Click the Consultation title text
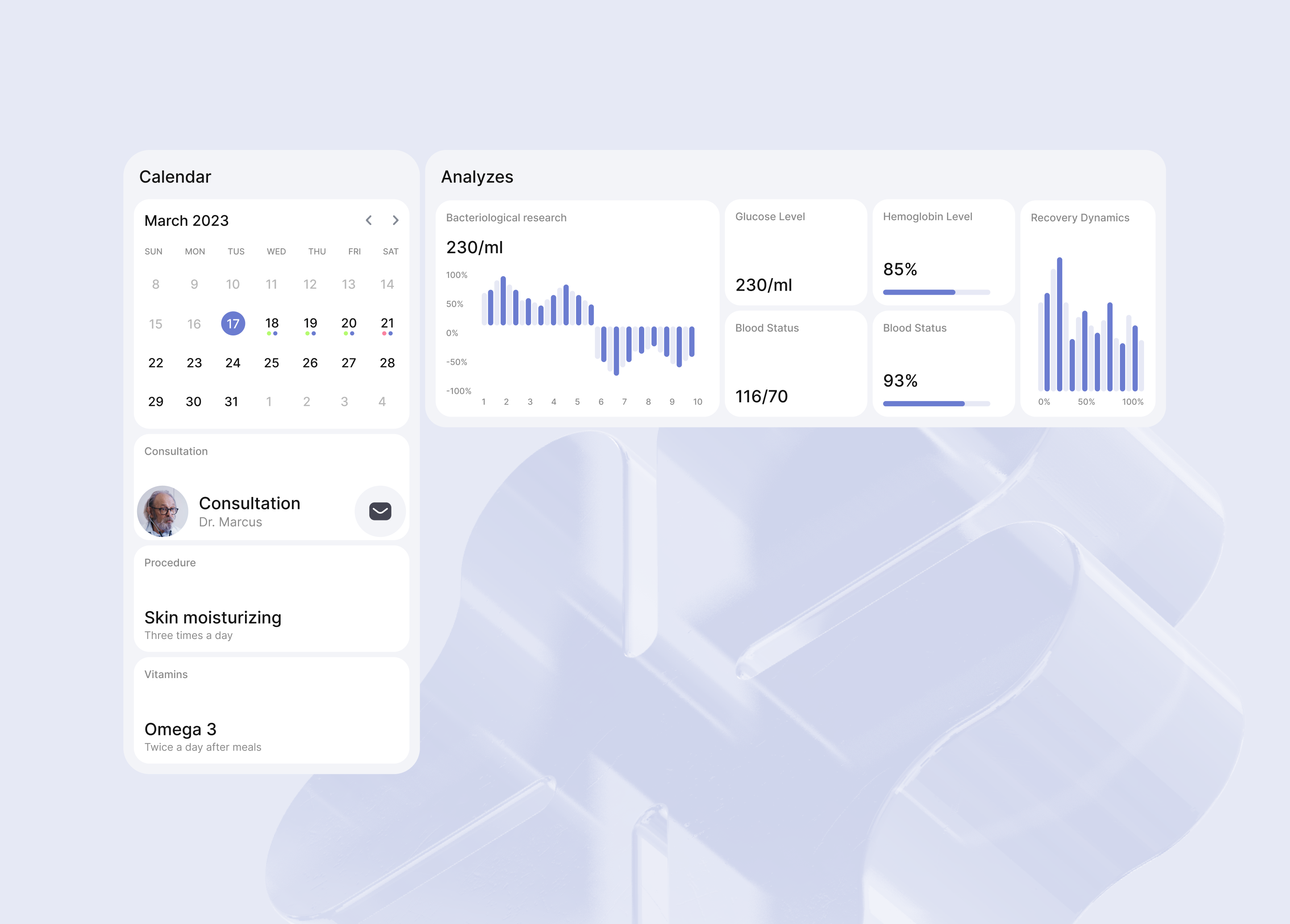This screenshot has height=924, width=1290. [249, 504]
